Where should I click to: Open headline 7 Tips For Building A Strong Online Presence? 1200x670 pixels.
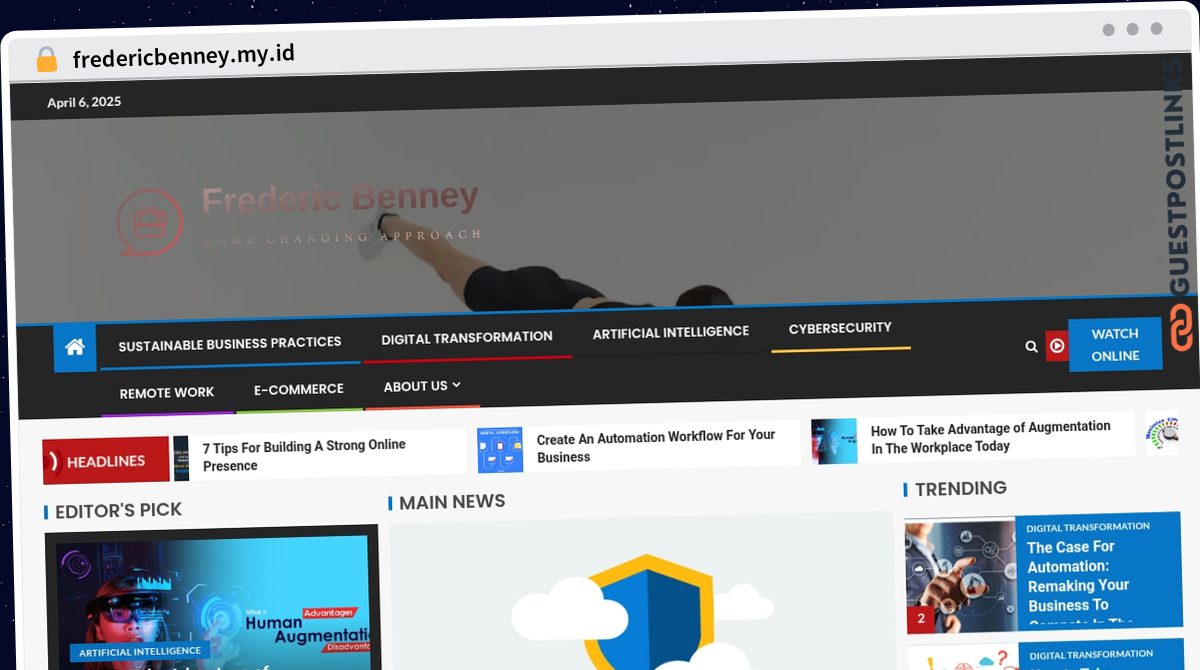(x=304, y=455)
